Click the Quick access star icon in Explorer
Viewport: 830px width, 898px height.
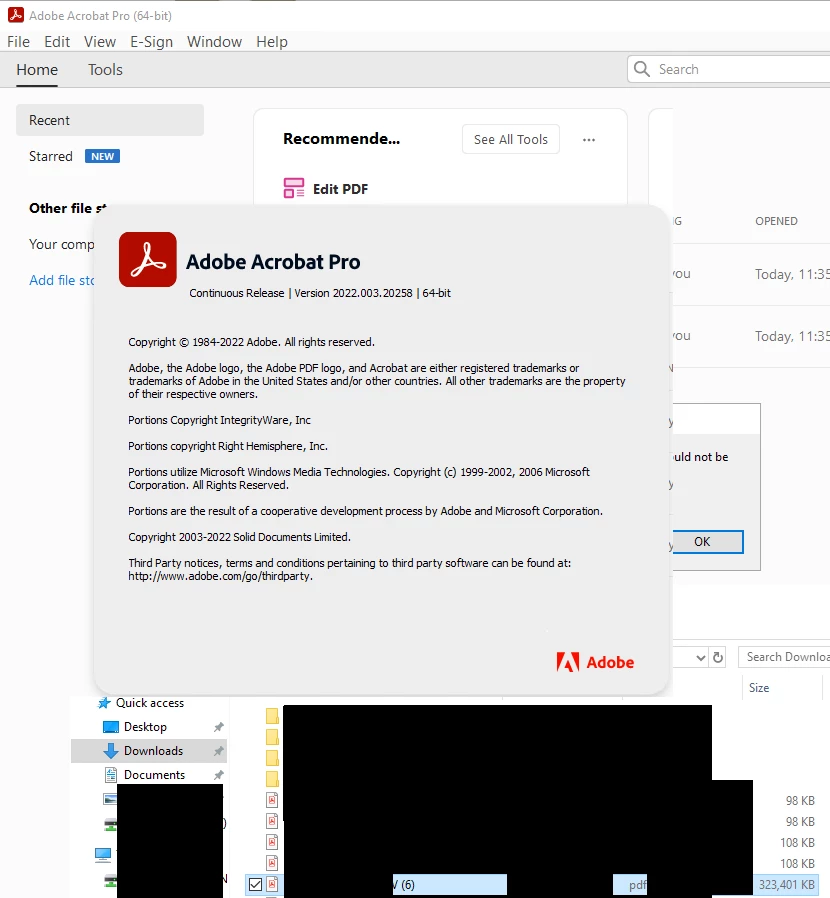coord(104,703)
